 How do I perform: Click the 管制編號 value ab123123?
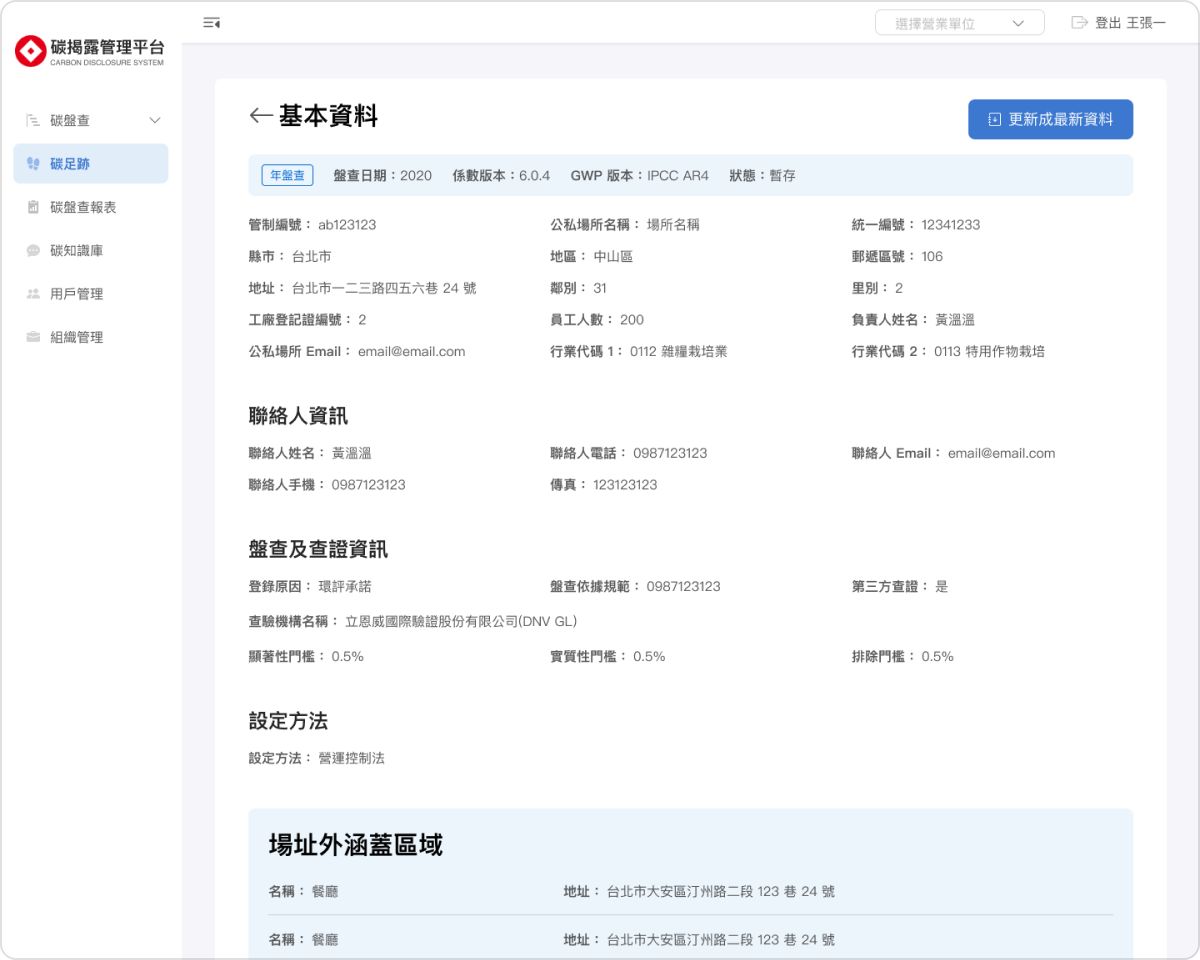tap(347, 225)
